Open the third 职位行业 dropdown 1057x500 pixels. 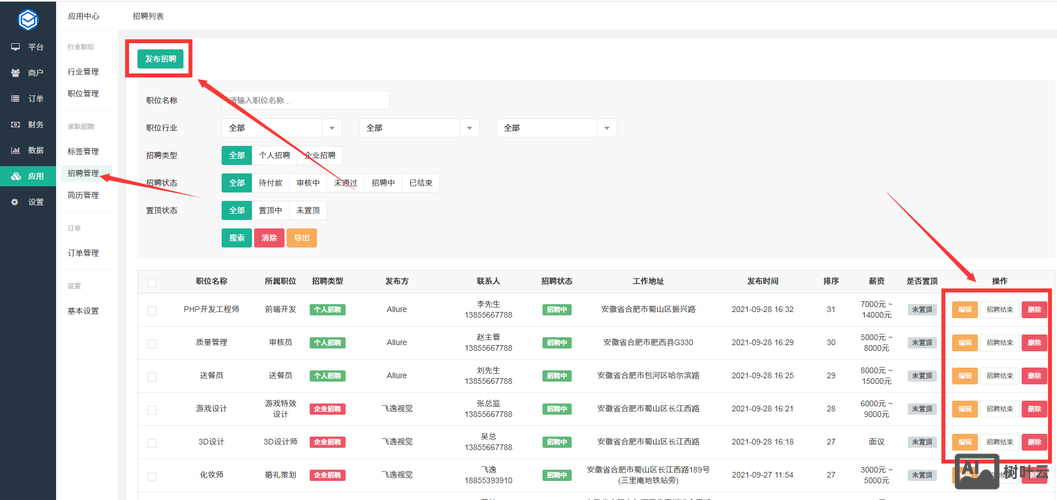point(556,128)
